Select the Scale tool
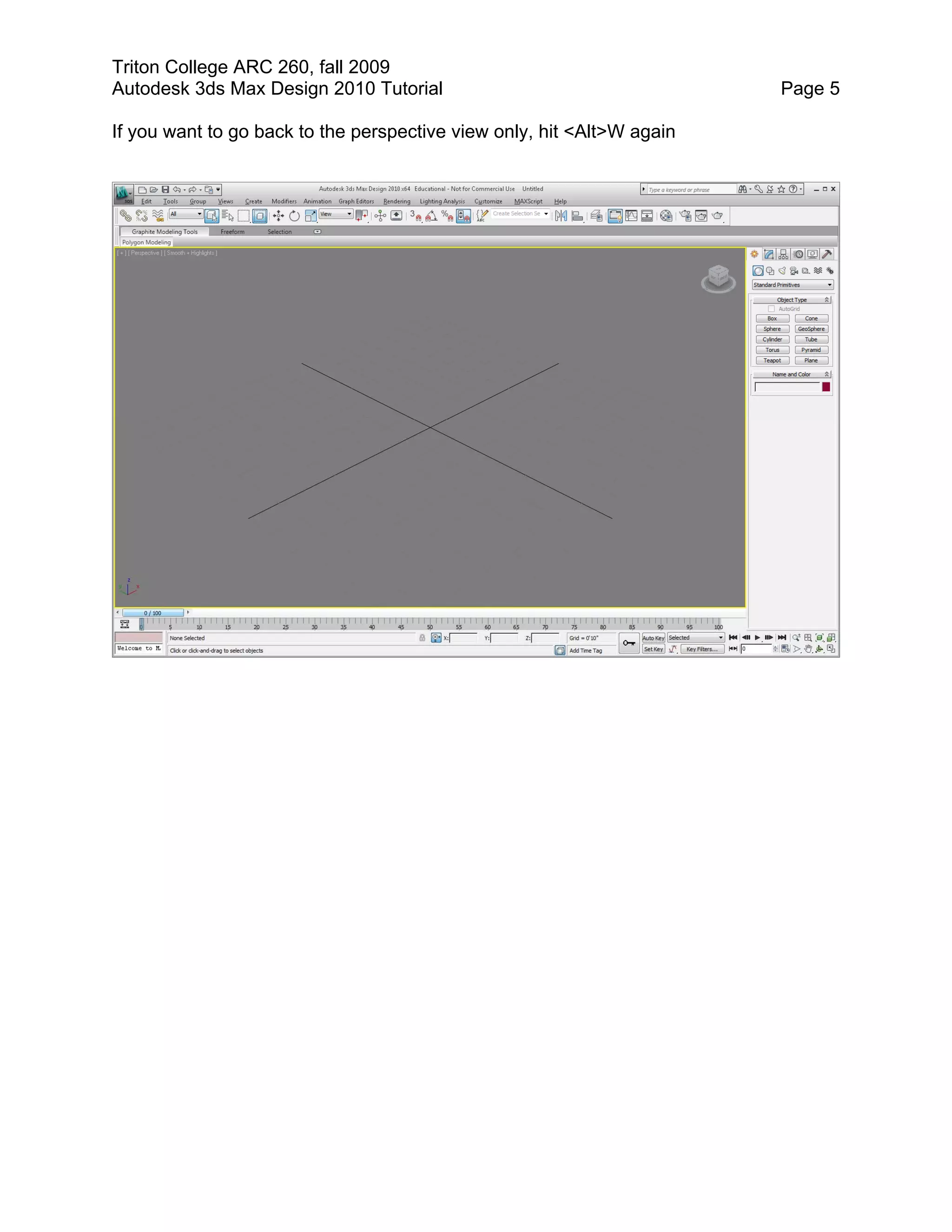Viewport: 952px width, 1232px height. [311, 216]
